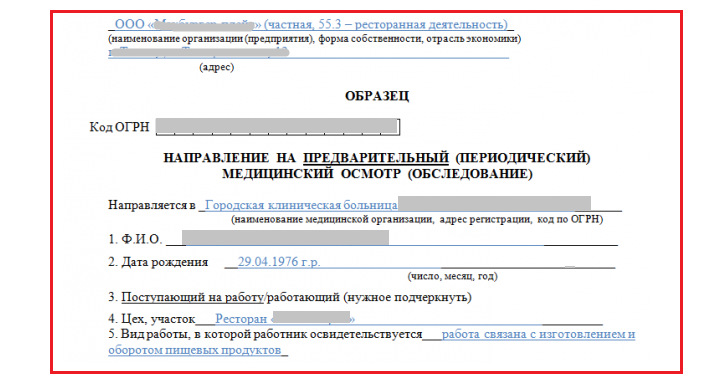Click the word ОБРАЗЕЦ heading
The height and width of the screenshot is (382, 723).
[377, 96]
